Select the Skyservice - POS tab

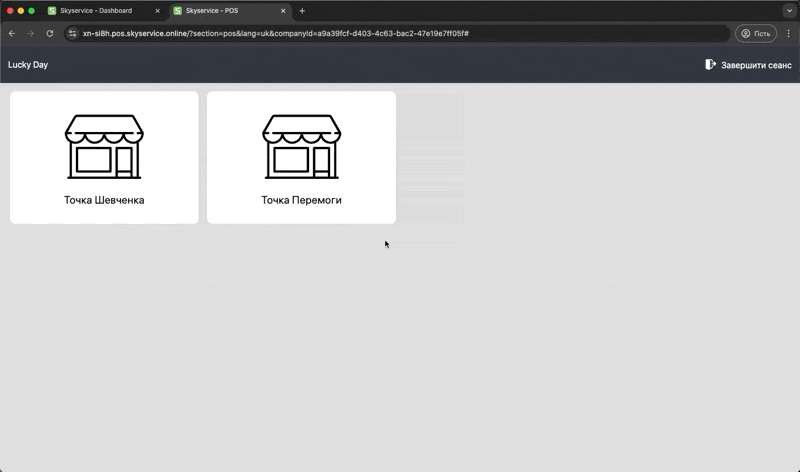coord(218,11)
